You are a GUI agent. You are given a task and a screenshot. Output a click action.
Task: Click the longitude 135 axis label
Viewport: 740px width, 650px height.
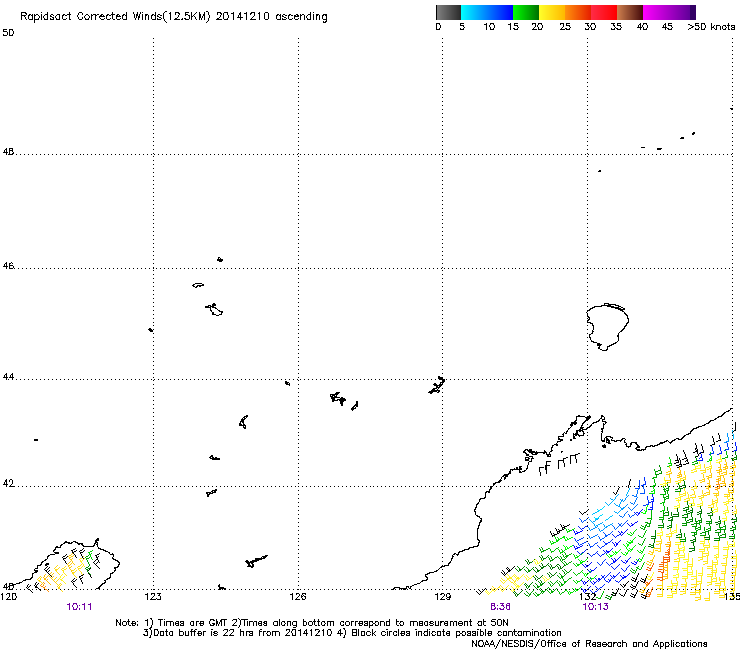coord(732,596)
